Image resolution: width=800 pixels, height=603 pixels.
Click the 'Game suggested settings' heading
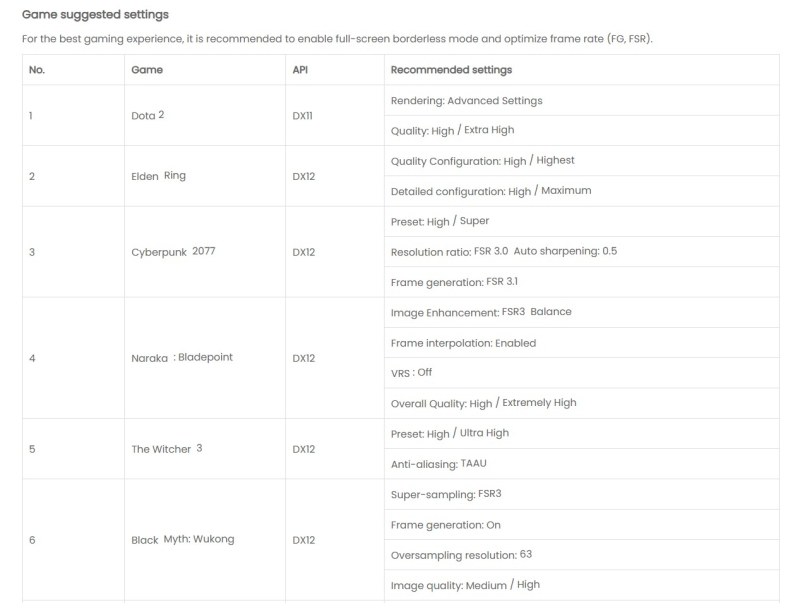click(x=95, y=14)
